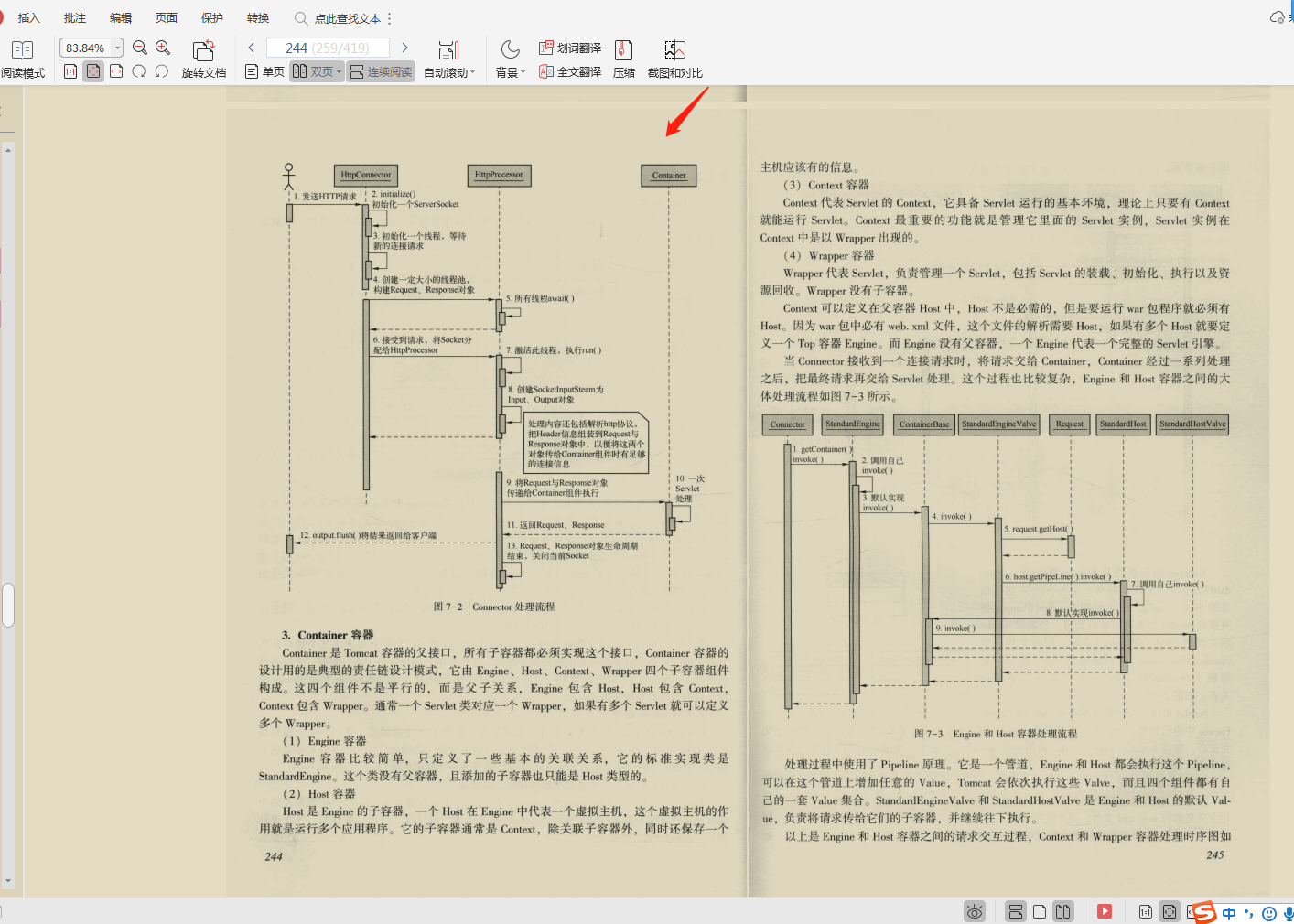This screenshot has width=1294, height=924.
Task: Toggle 自动滚动 auto-scroll mode
Action: coord(448,70)
